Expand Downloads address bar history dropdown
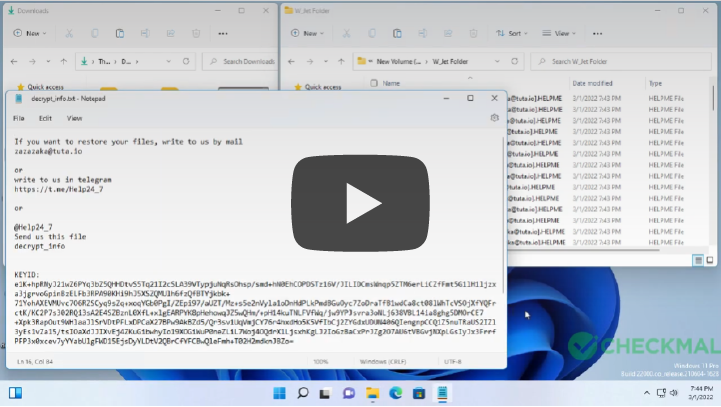The width and height of the screenshot is (721, 407). [x=168, y=61]
